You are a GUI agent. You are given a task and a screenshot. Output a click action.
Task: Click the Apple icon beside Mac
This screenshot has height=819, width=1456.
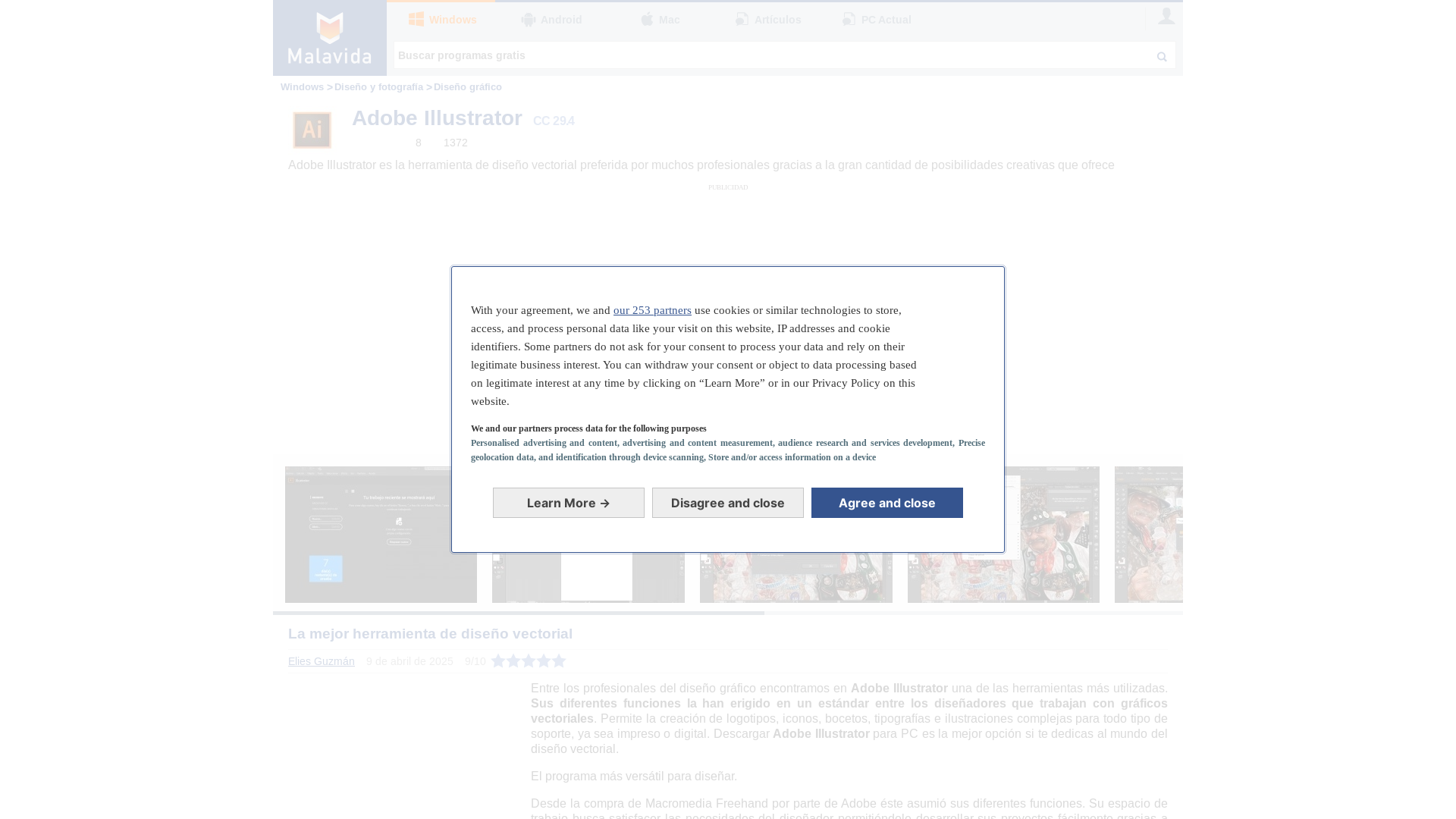[x=647, y=19]
